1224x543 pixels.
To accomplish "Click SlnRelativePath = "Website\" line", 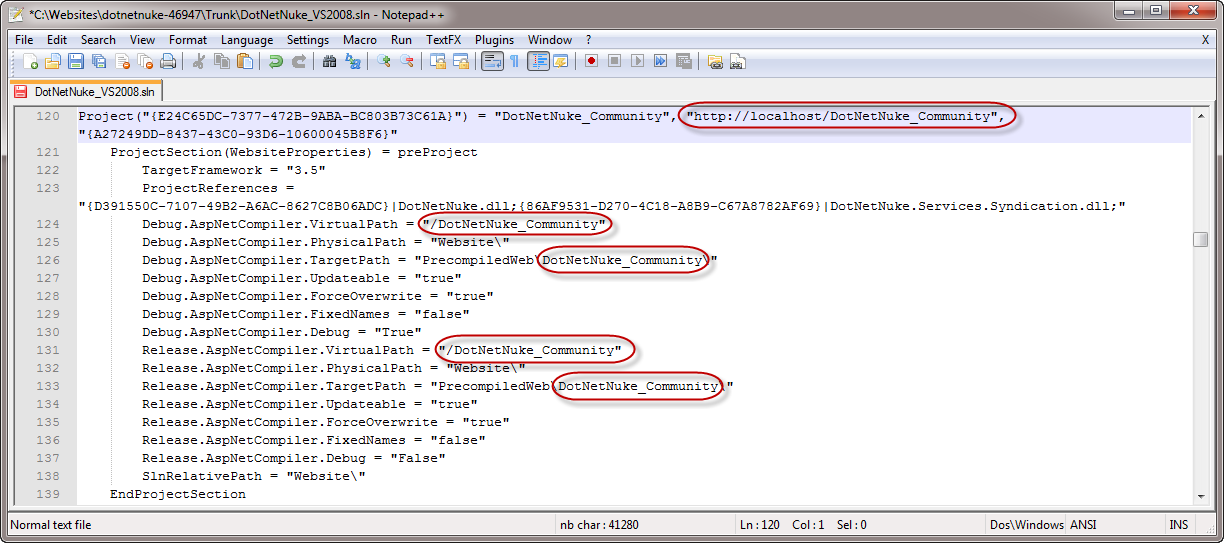I will (254, 476).
